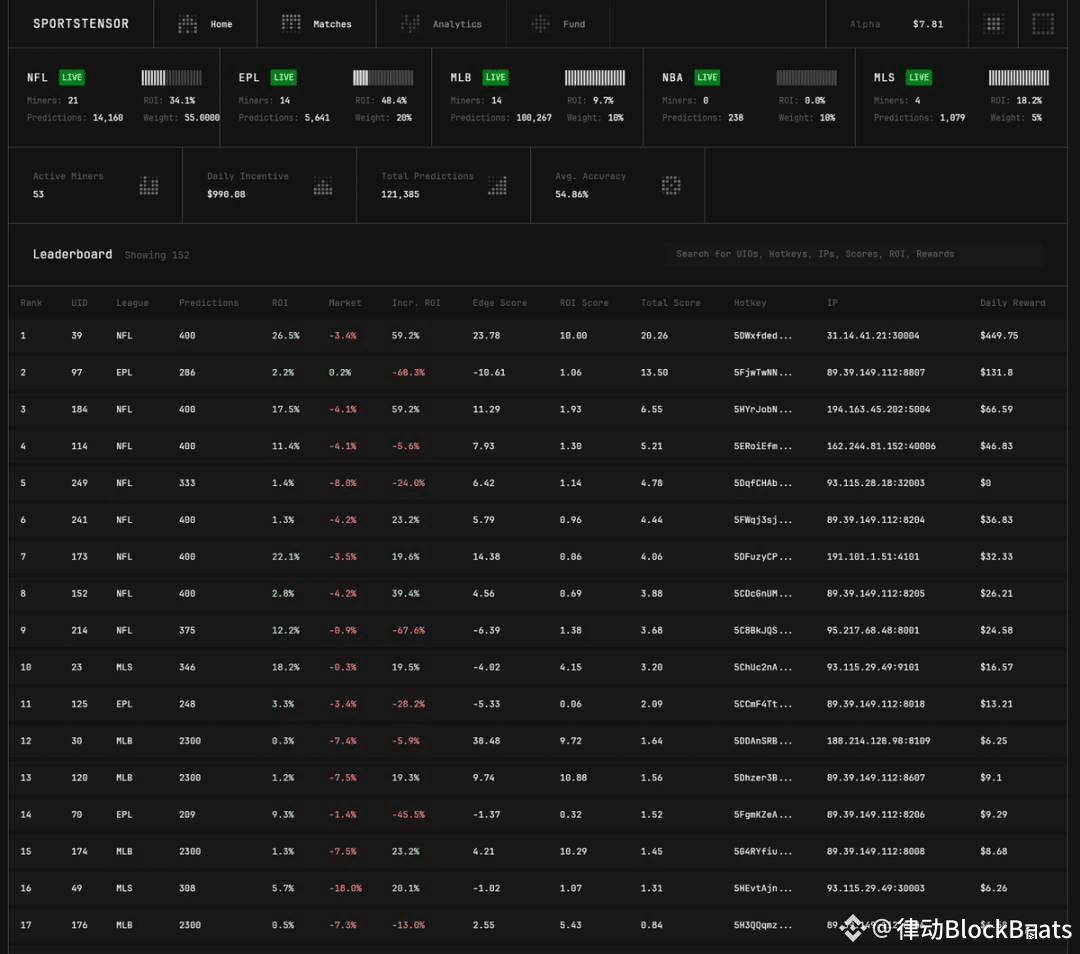This screenshot has height=954, width=1080.
Task: Click the LIVE badge on NFL card
Action: [71, 78]
